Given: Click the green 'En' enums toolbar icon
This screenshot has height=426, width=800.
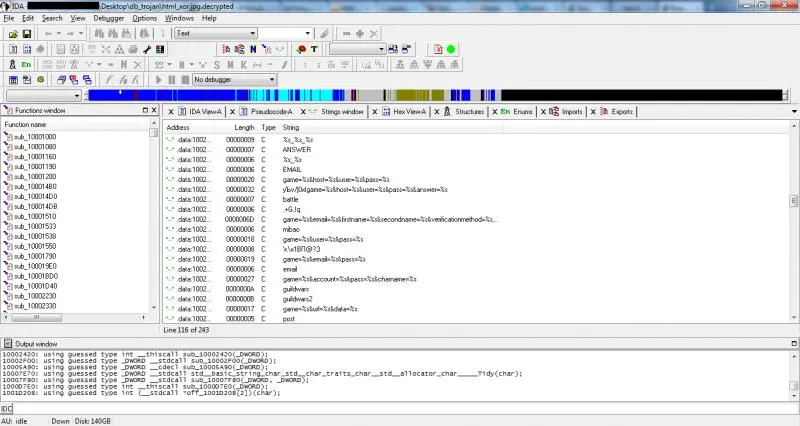Looking at the screenshot, I should [27, 64].
